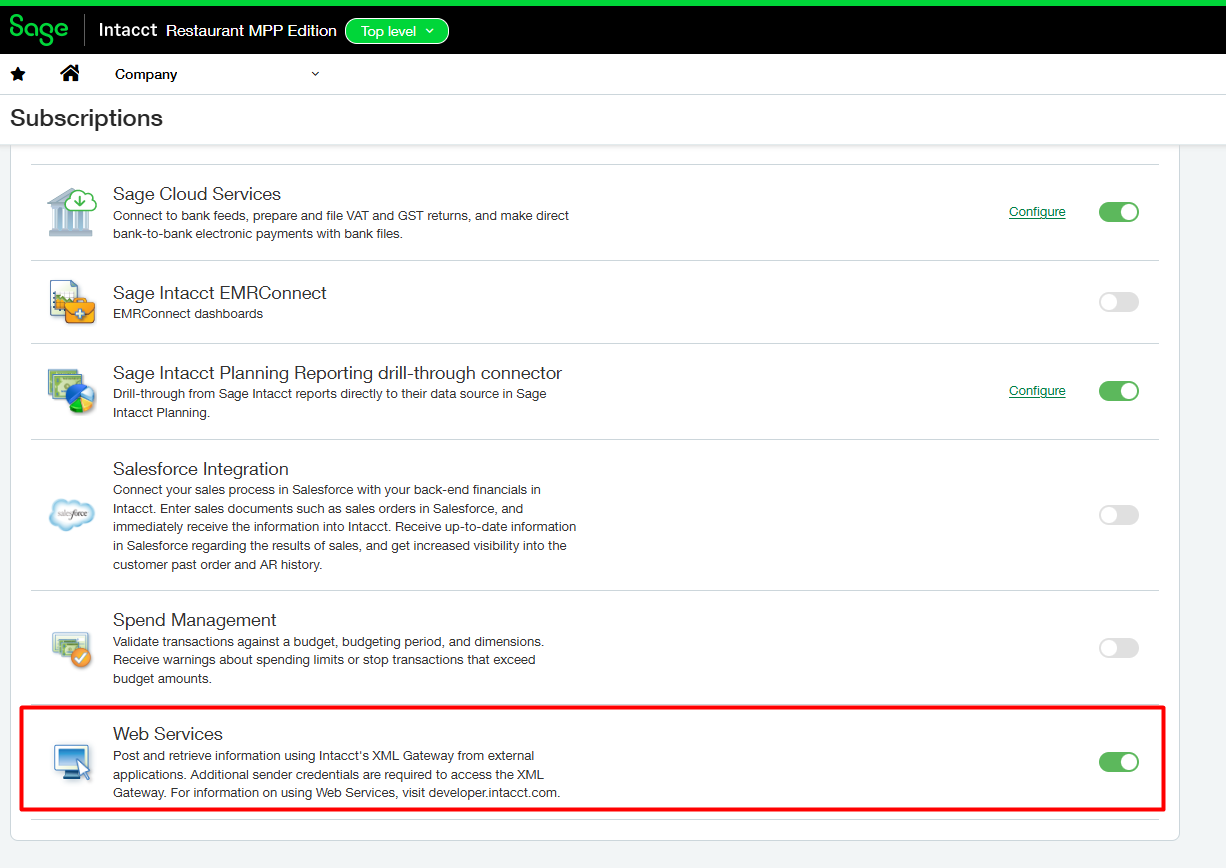The image size is (1226, 868).
Task: Turn off Planning Reporting drill-through connector toggle
Action: pos(1118,391)
